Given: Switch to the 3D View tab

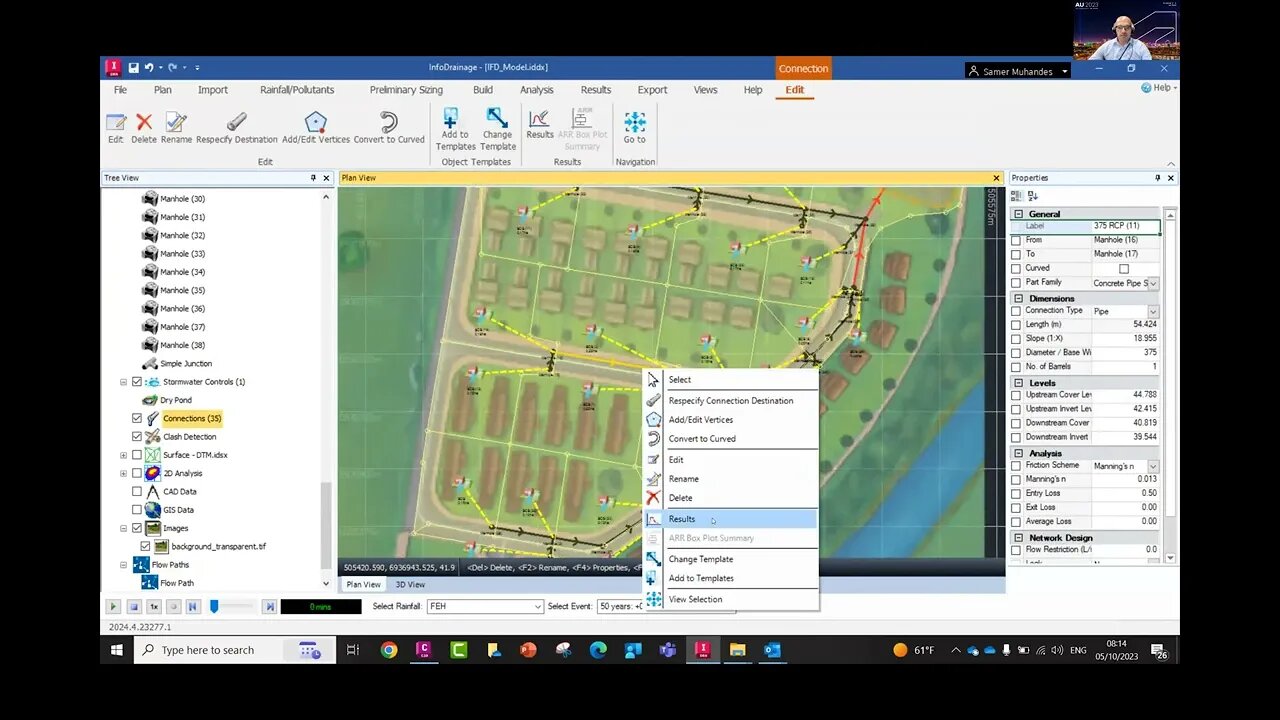Looking at the screenshot, I should coord(410,584).
